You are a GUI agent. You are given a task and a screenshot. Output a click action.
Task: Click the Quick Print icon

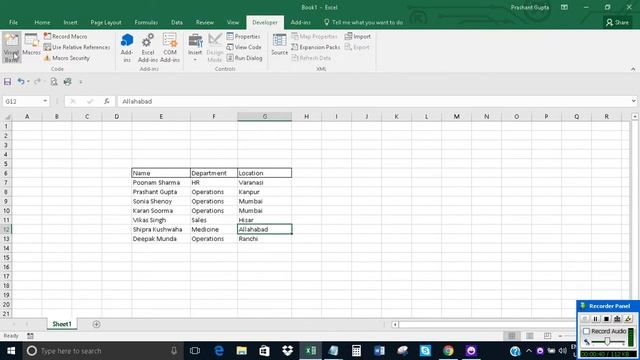tap(67, 82)
